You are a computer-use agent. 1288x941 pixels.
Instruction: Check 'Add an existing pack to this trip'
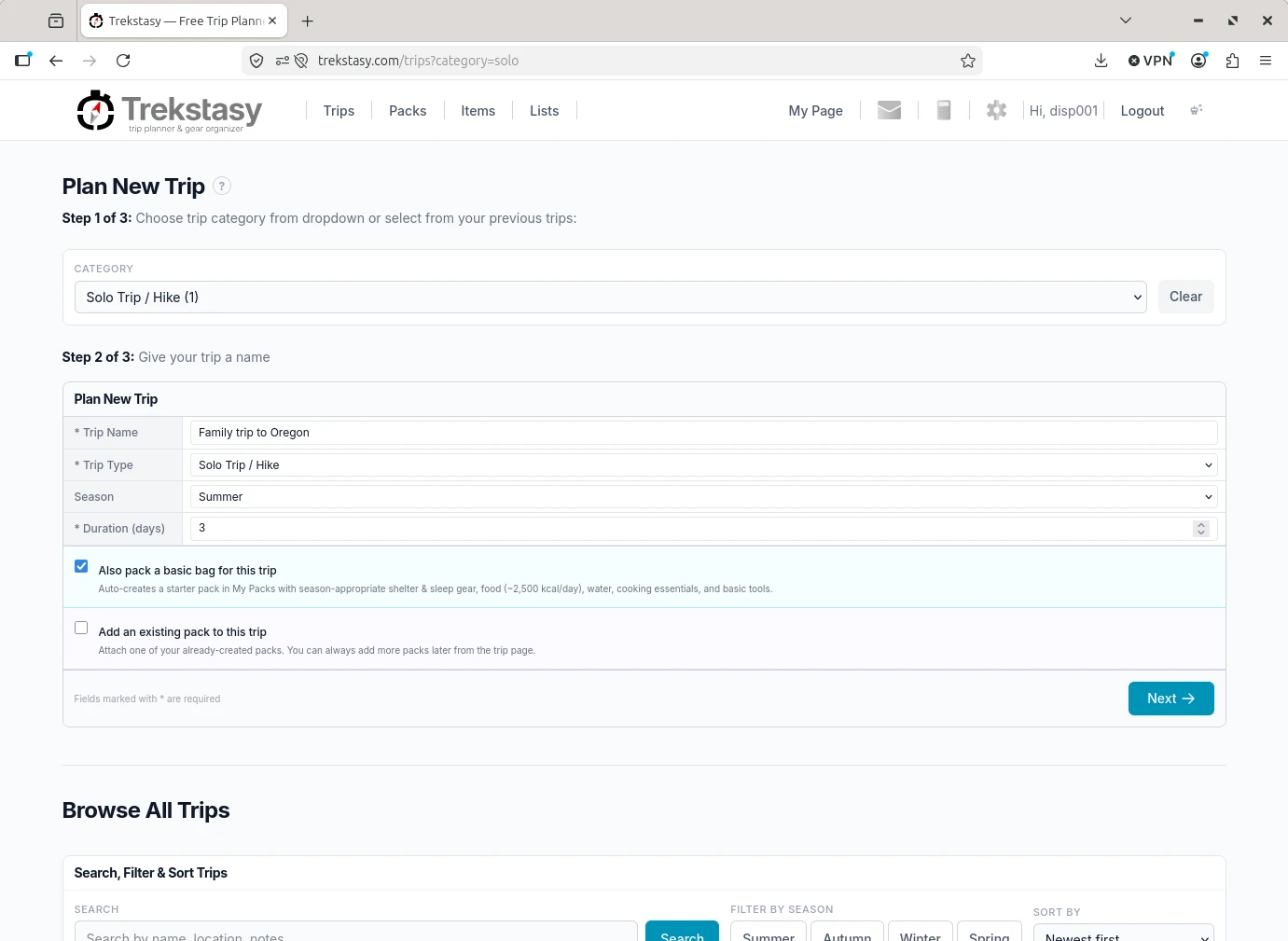81,628
